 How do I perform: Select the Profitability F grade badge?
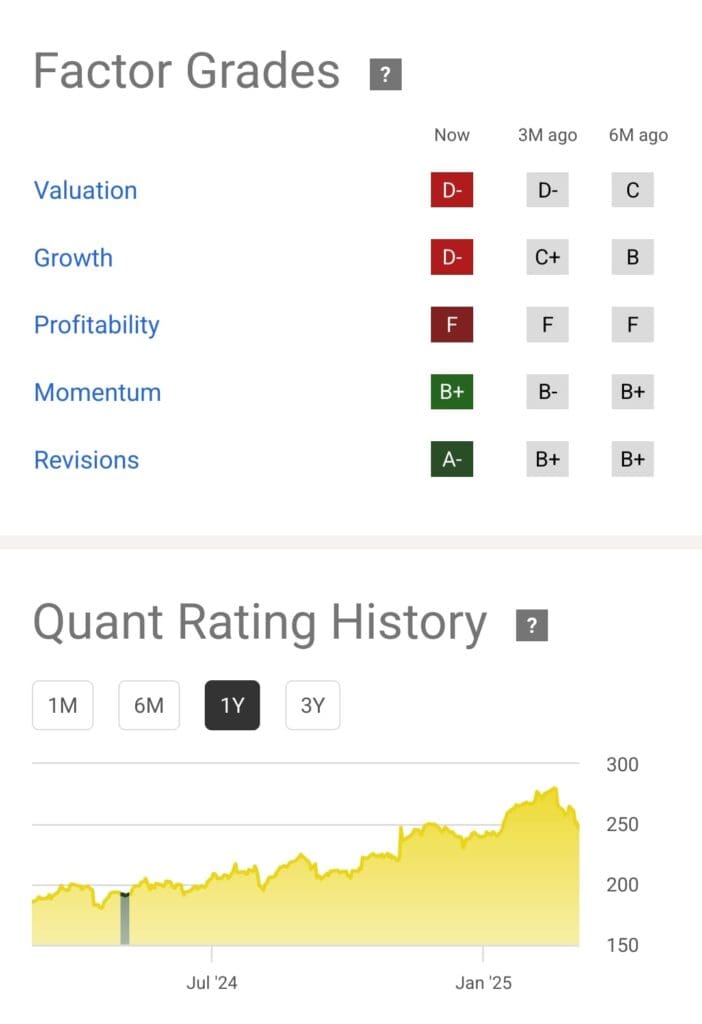click(x=452, y=324)
